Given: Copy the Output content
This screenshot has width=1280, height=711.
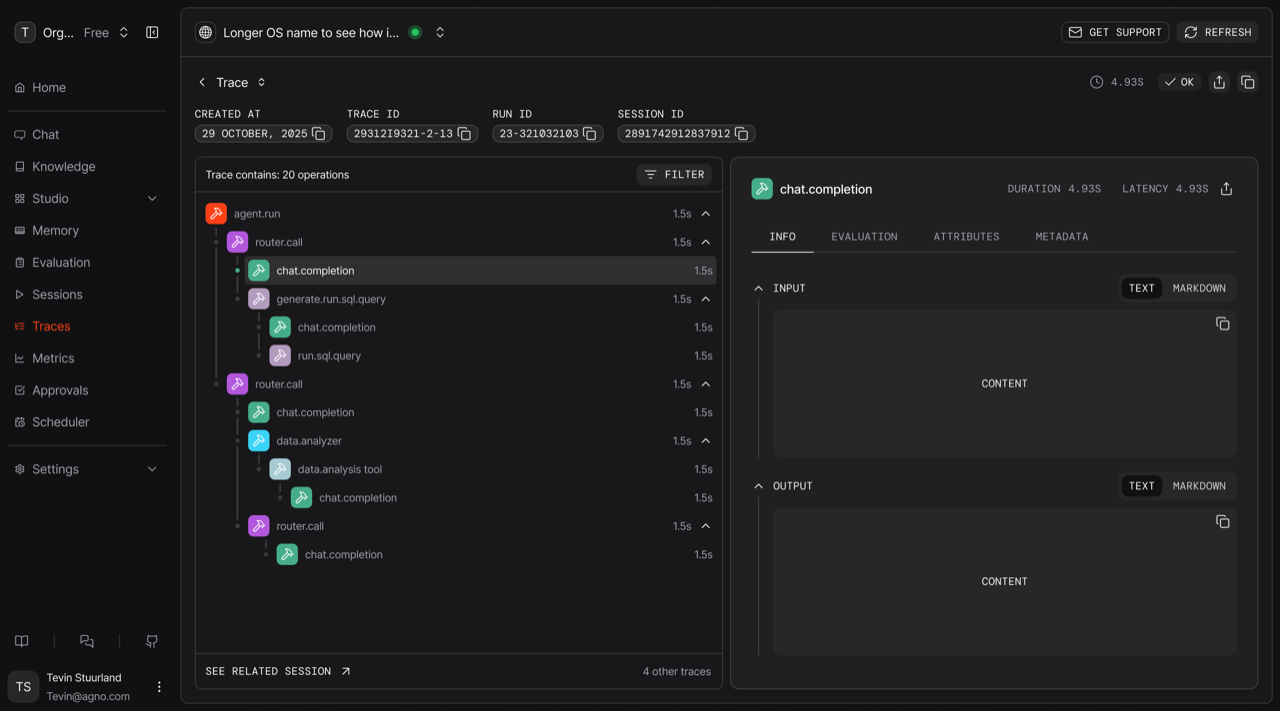Looking at the screenshot, I should [x=1222, y=521].
